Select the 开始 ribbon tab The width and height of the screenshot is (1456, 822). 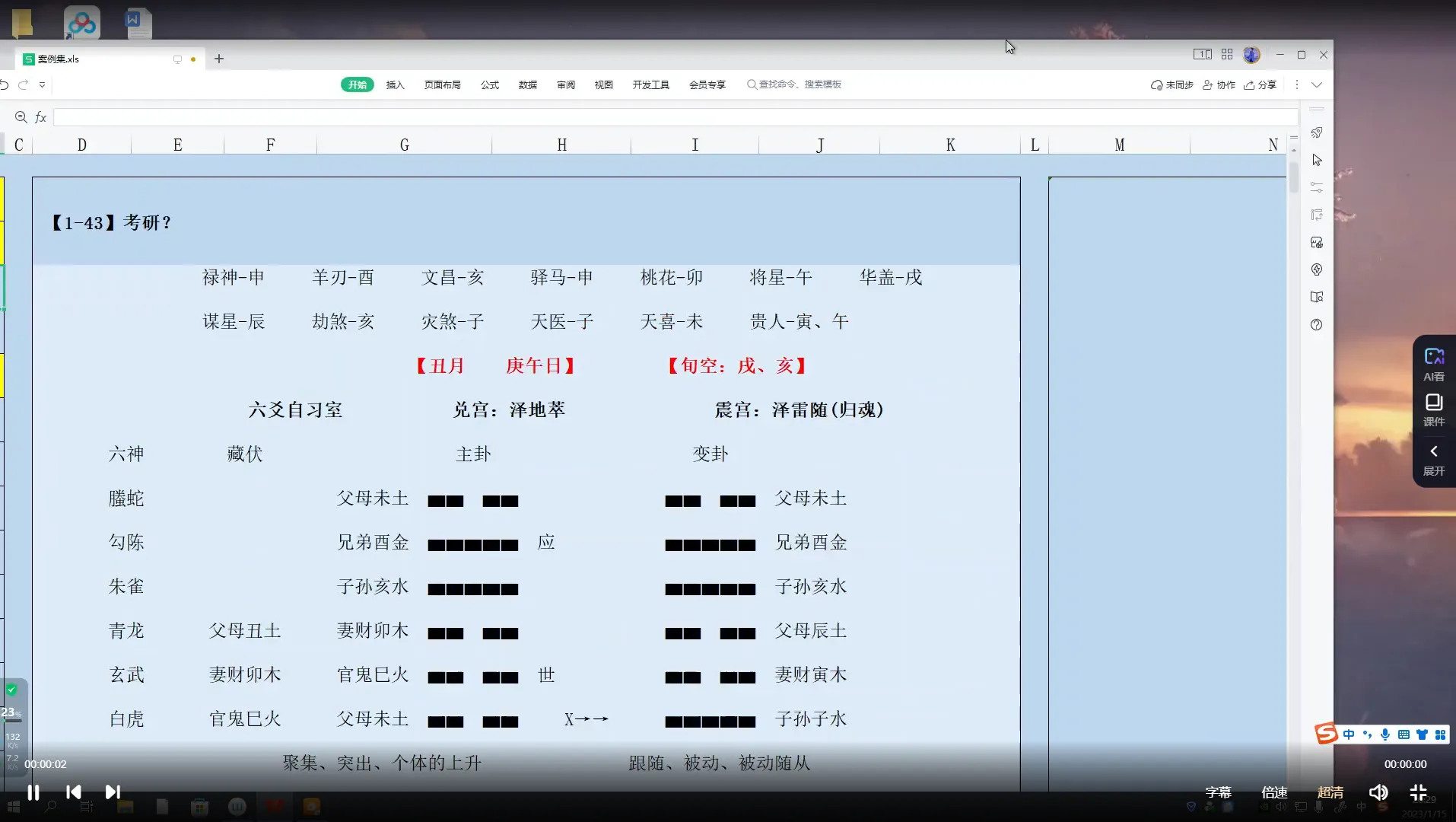pos(358,84)
